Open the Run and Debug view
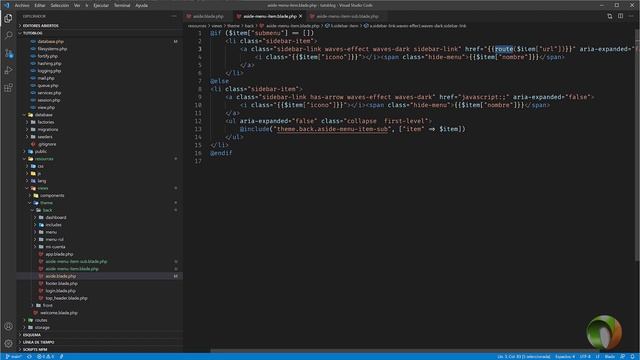This screenshot has height=360, width=640. [8, 70]
